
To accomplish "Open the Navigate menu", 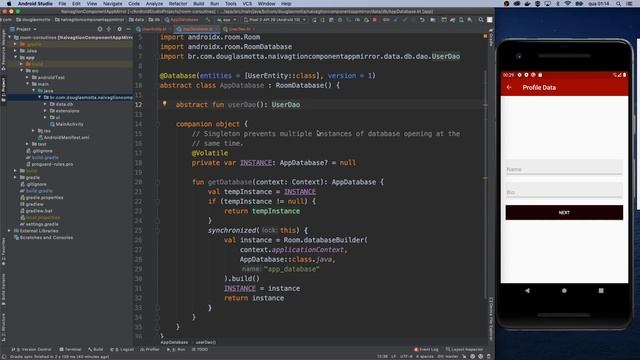I will 112,3.
